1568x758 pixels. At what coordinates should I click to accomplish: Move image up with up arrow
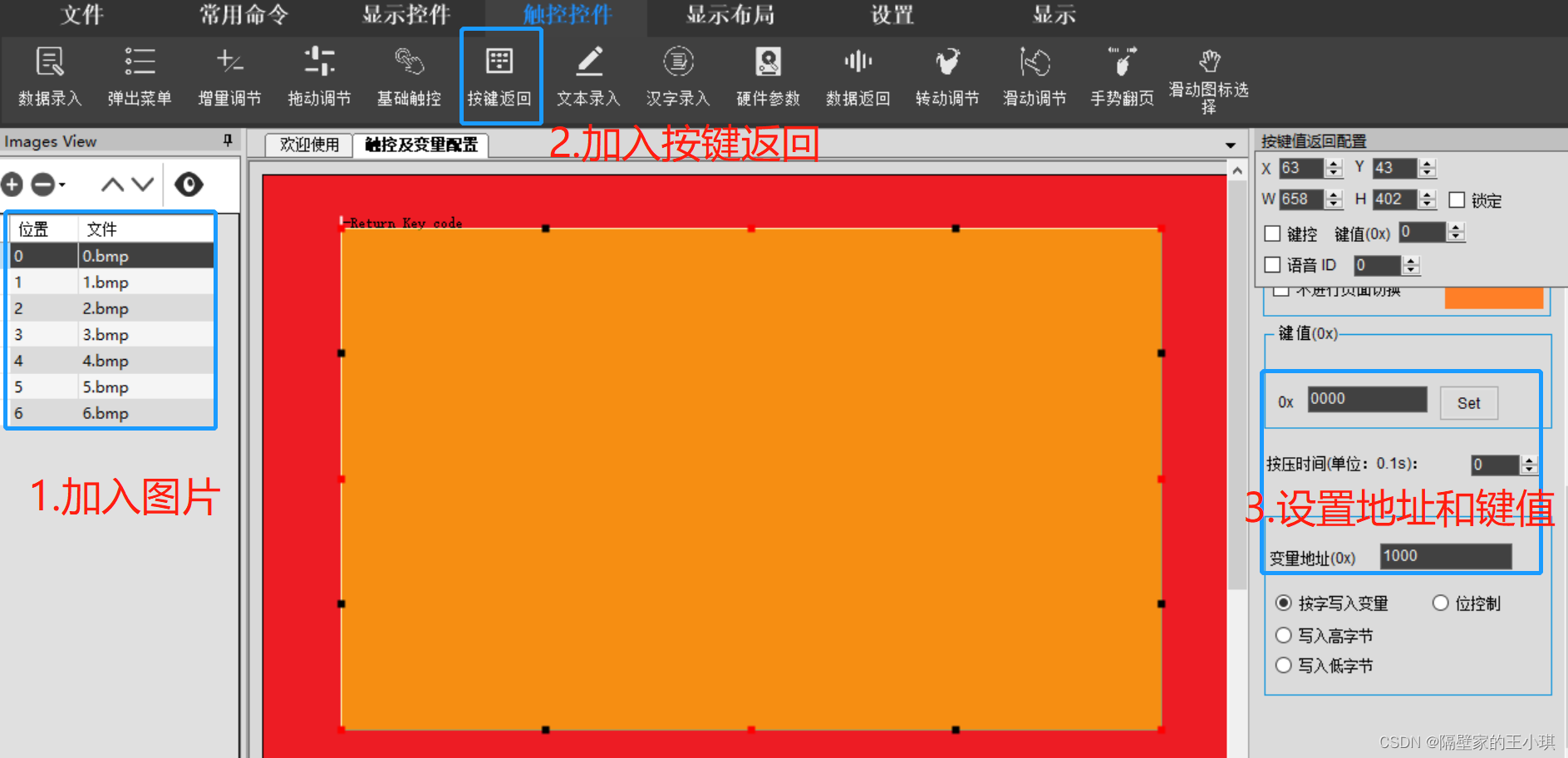(112, 184)
